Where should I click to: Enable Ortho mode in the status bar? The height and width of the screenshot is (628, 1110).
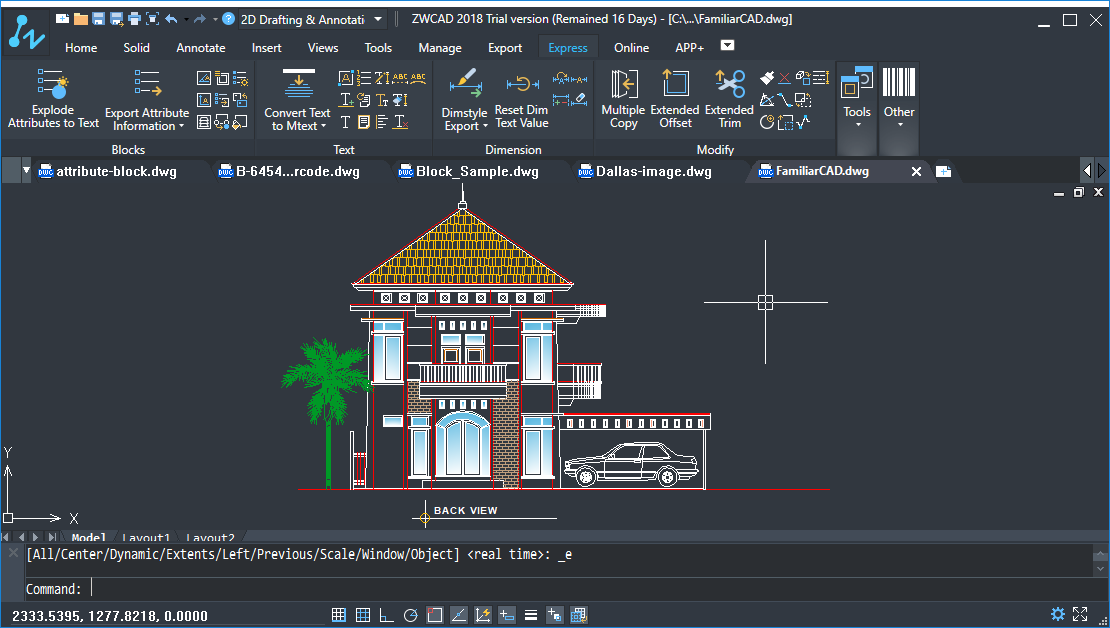click(x=387, y=614)
